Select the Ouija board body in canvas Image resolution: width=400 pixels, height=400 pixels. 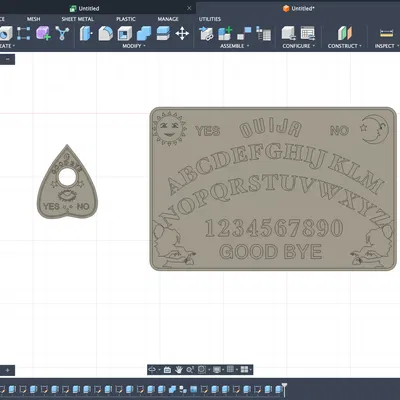point(273,189)
